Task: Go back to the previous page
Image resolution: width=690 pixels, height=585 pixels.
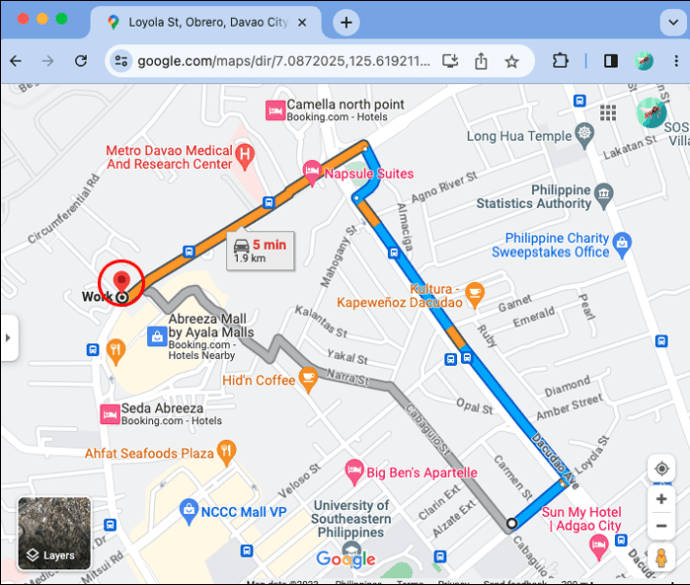Action: 16,61
